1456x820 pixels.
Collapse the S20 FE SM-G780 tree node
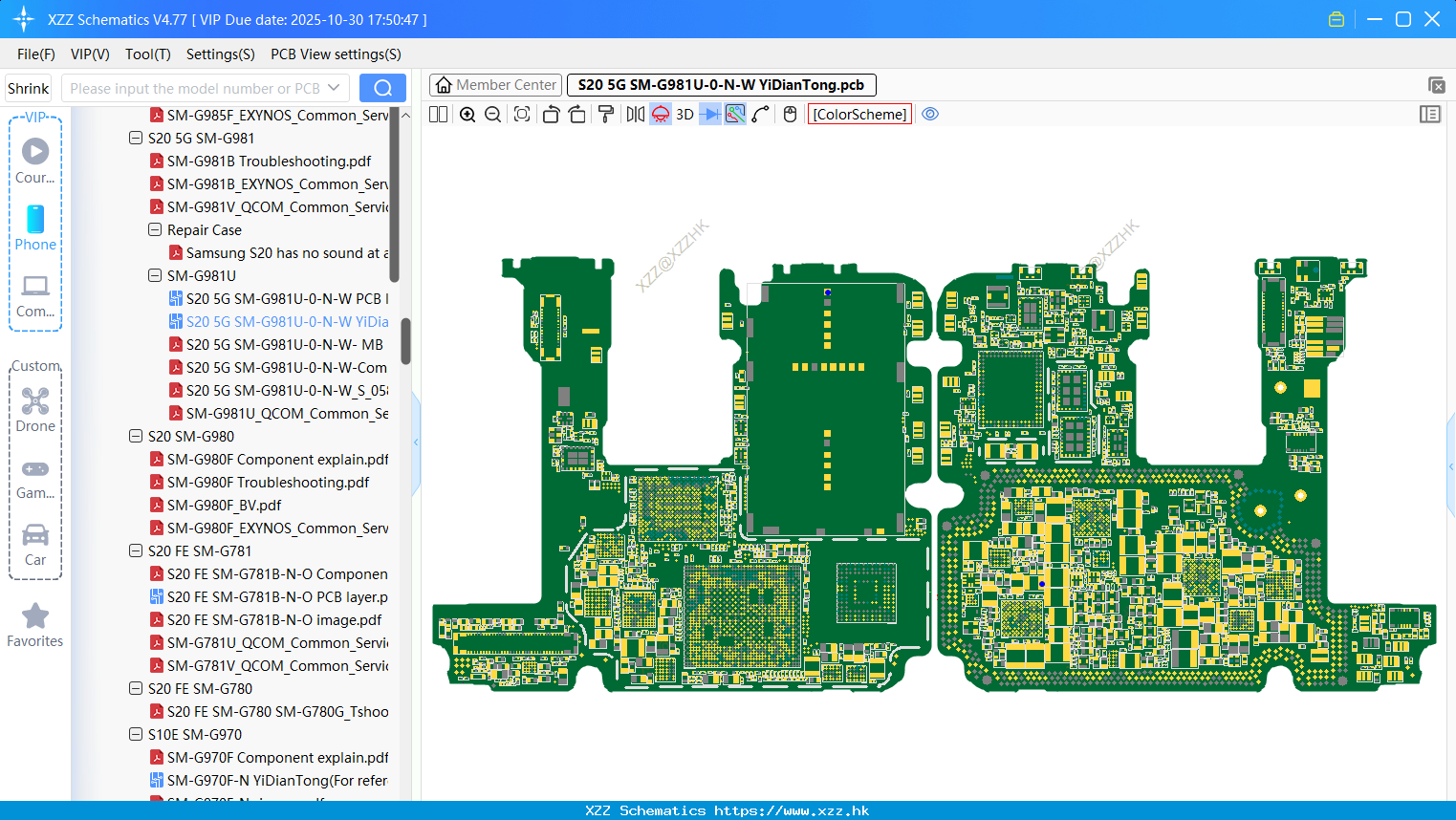(x=136, y=688)
